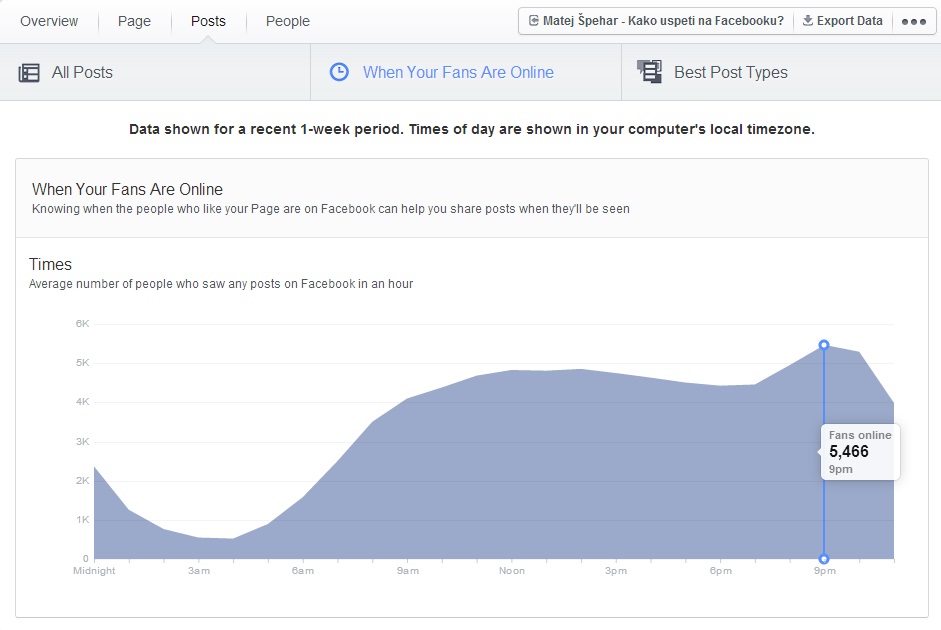Click Export Data button
Viewport: 941px width, 630px height.
pyautogui.click(x=843, y=21)
